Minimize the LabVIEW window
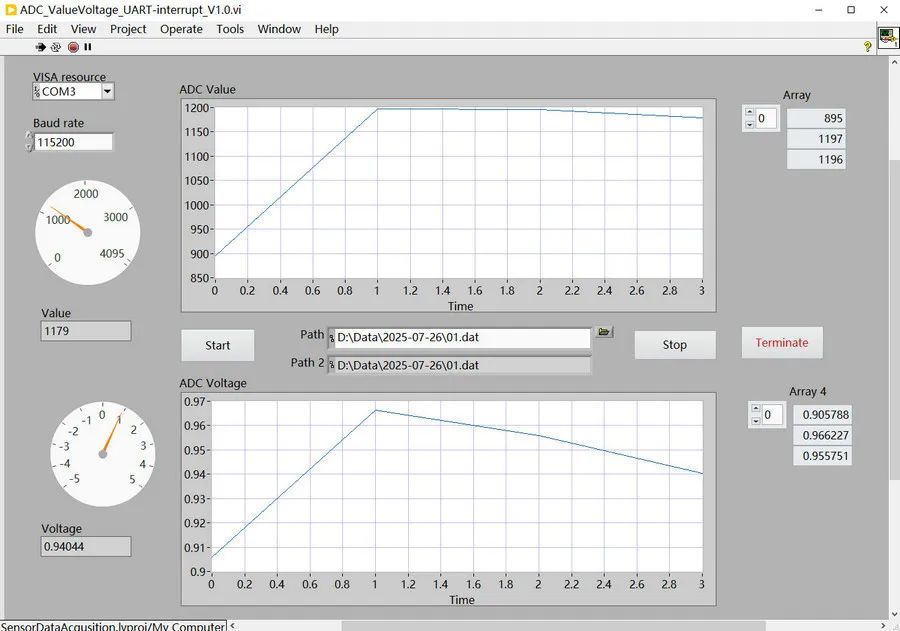The height and width of the screenshot is (631, 900). pyautogui.click(x=819, y=10)
